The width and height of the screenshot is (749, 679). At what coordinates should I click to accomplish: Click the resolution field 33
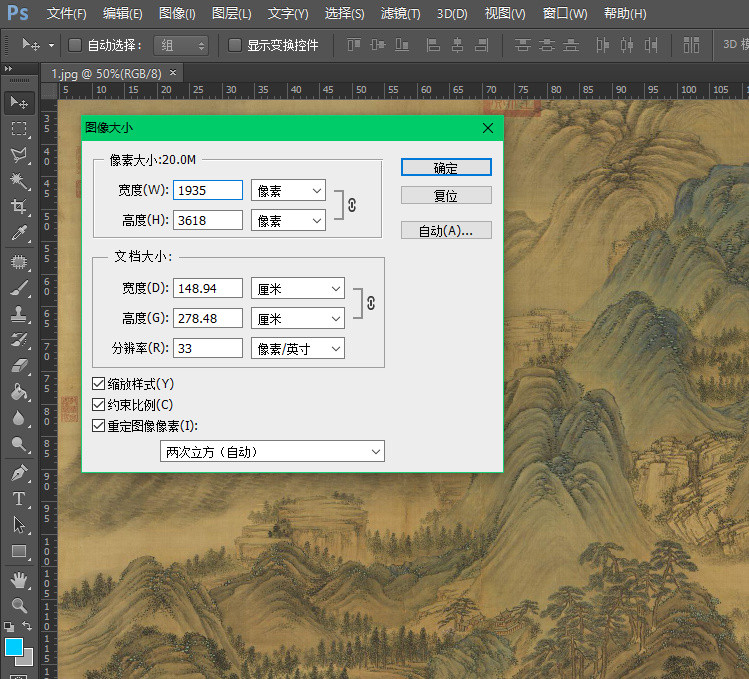tap(208, 348)
